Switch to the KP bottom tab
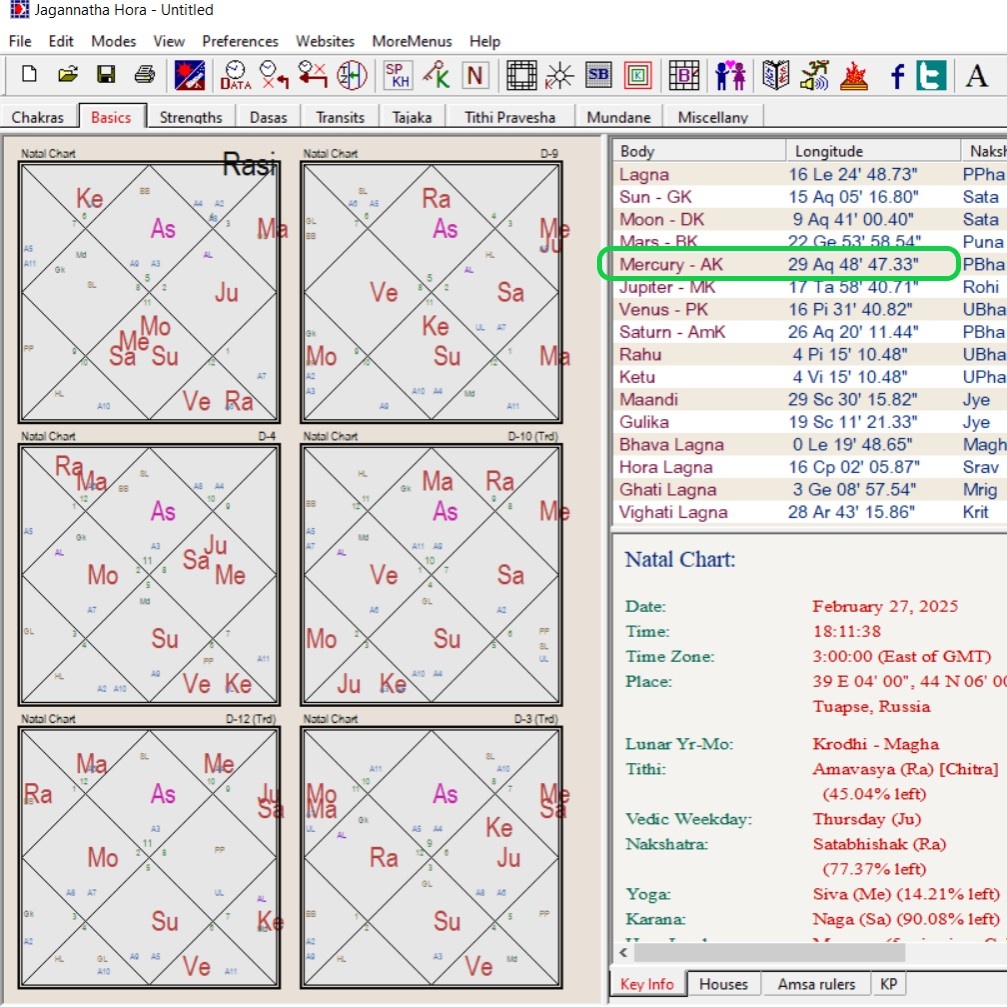The height and width of the screenshot is (1007, 1007). coord(888,984)
